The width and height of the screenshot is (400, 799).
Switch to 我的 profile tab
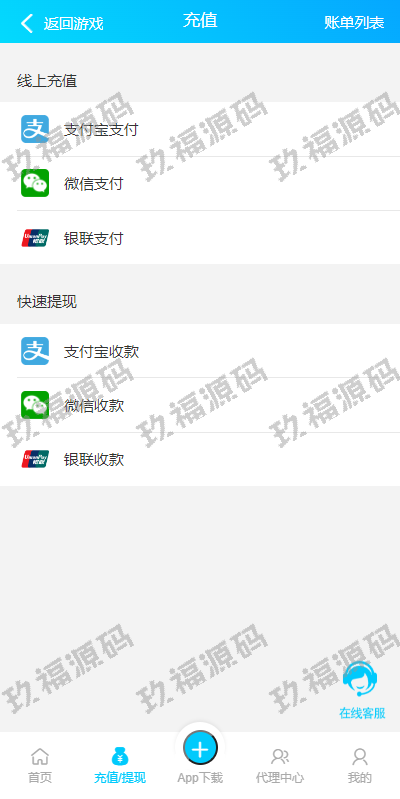(360, 765)
